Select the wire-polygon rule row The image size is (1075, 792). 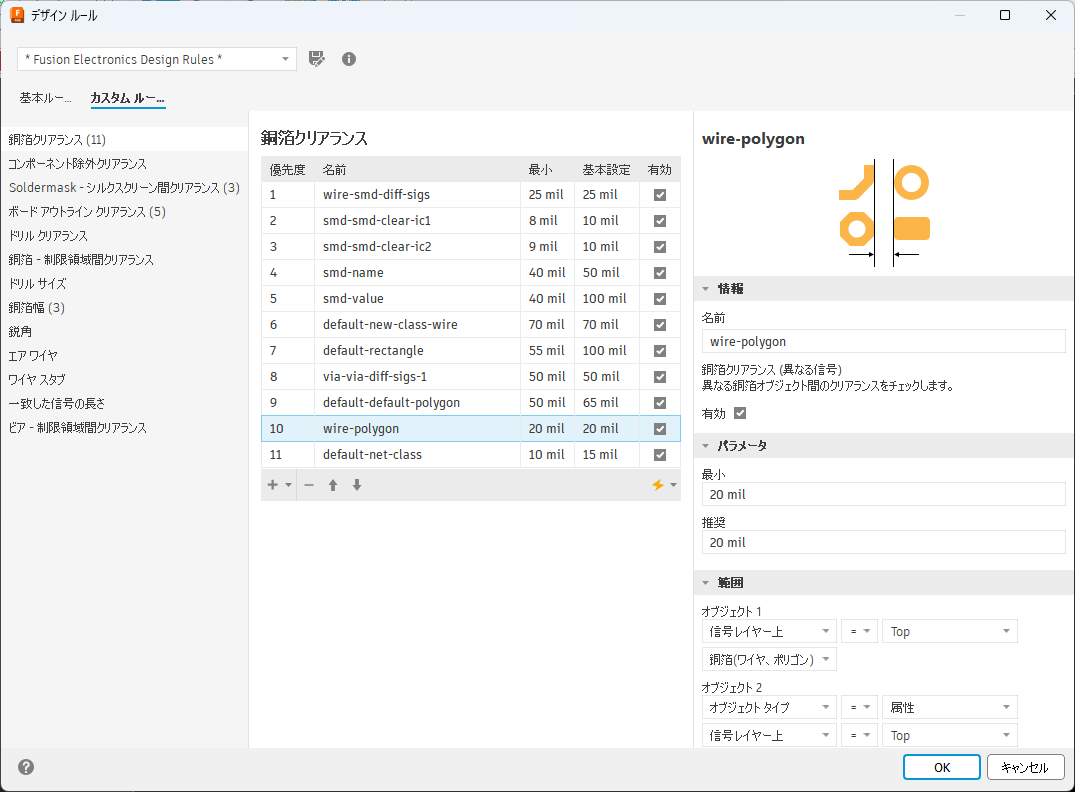(471, 429)
